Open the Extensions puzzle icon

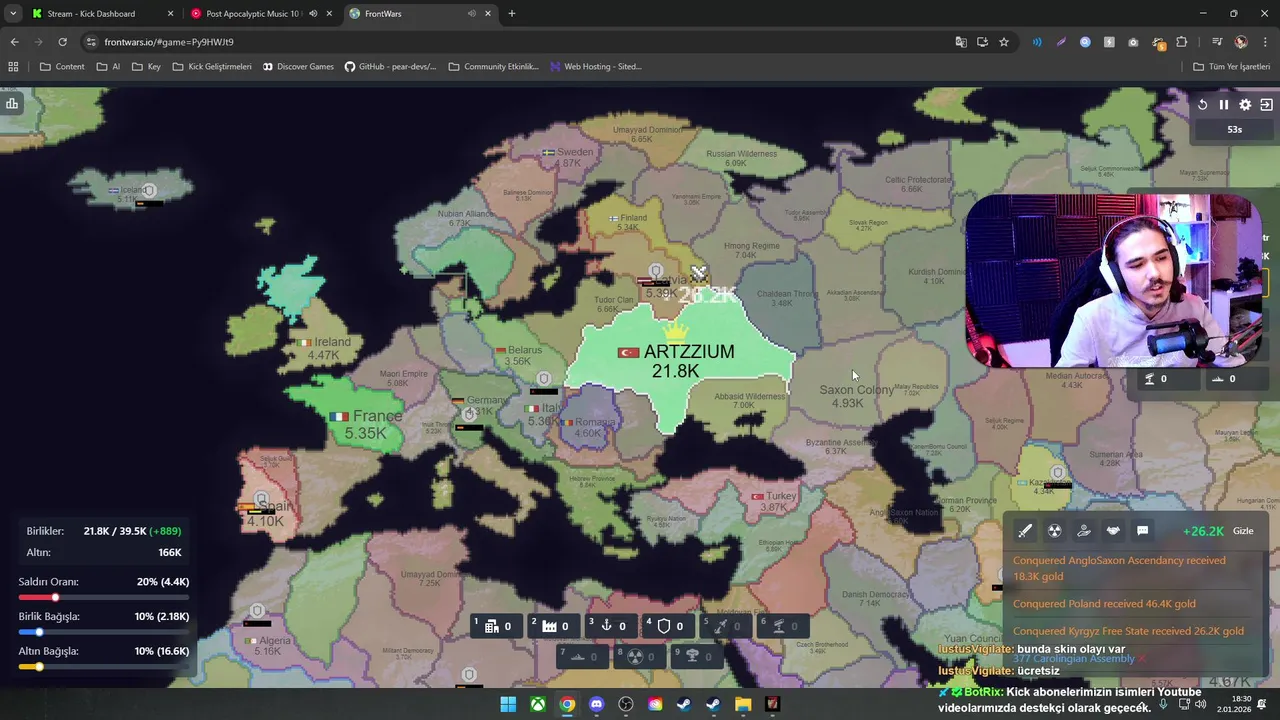point(1182,42)
